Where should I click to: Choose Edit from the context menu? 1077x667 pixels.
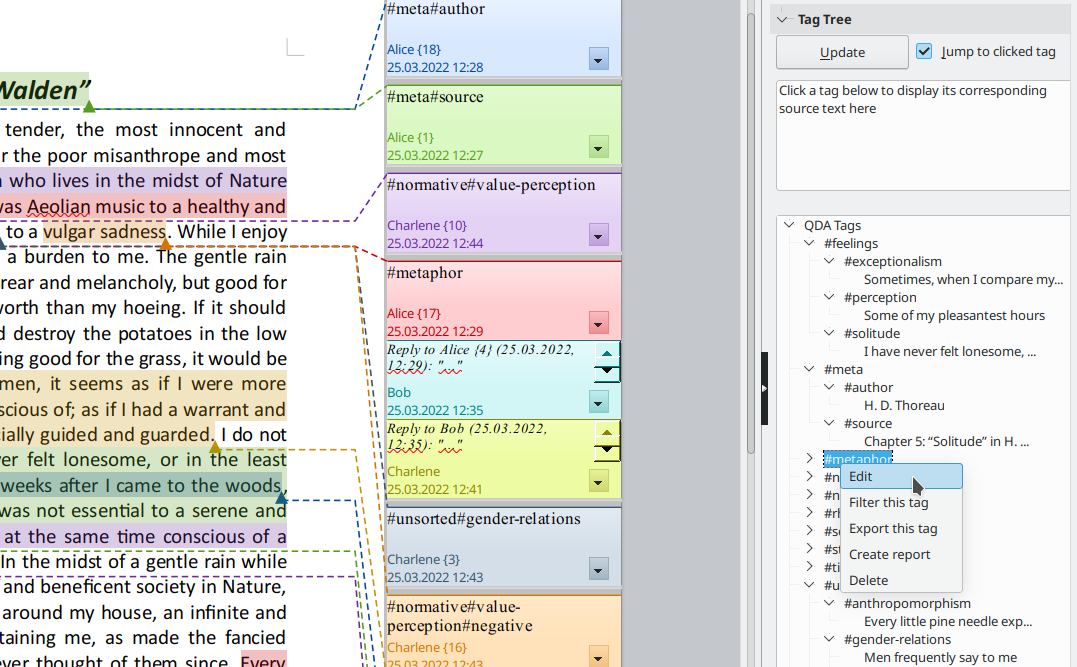(901, 477)
